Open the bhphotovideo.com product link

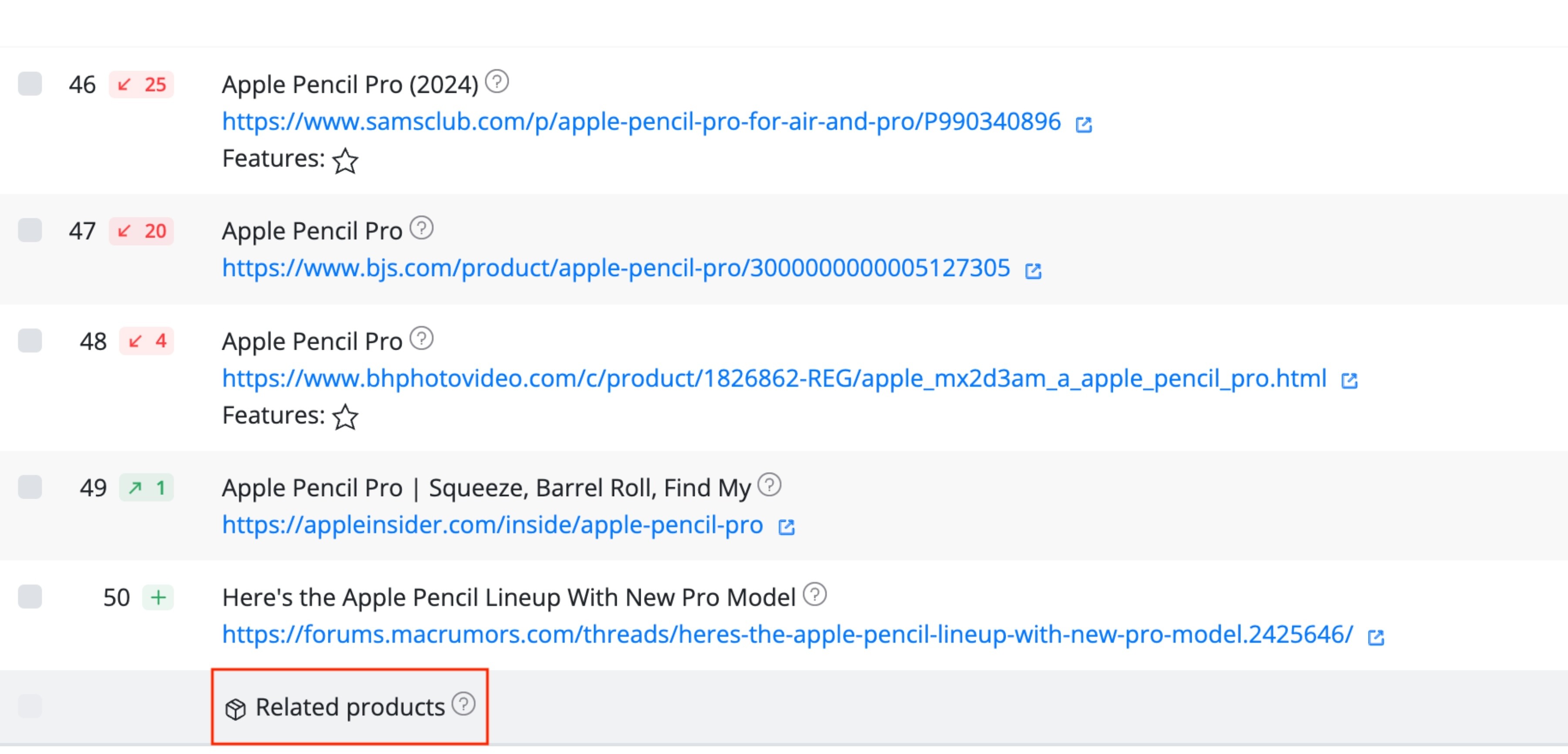(x=773, y=378)
